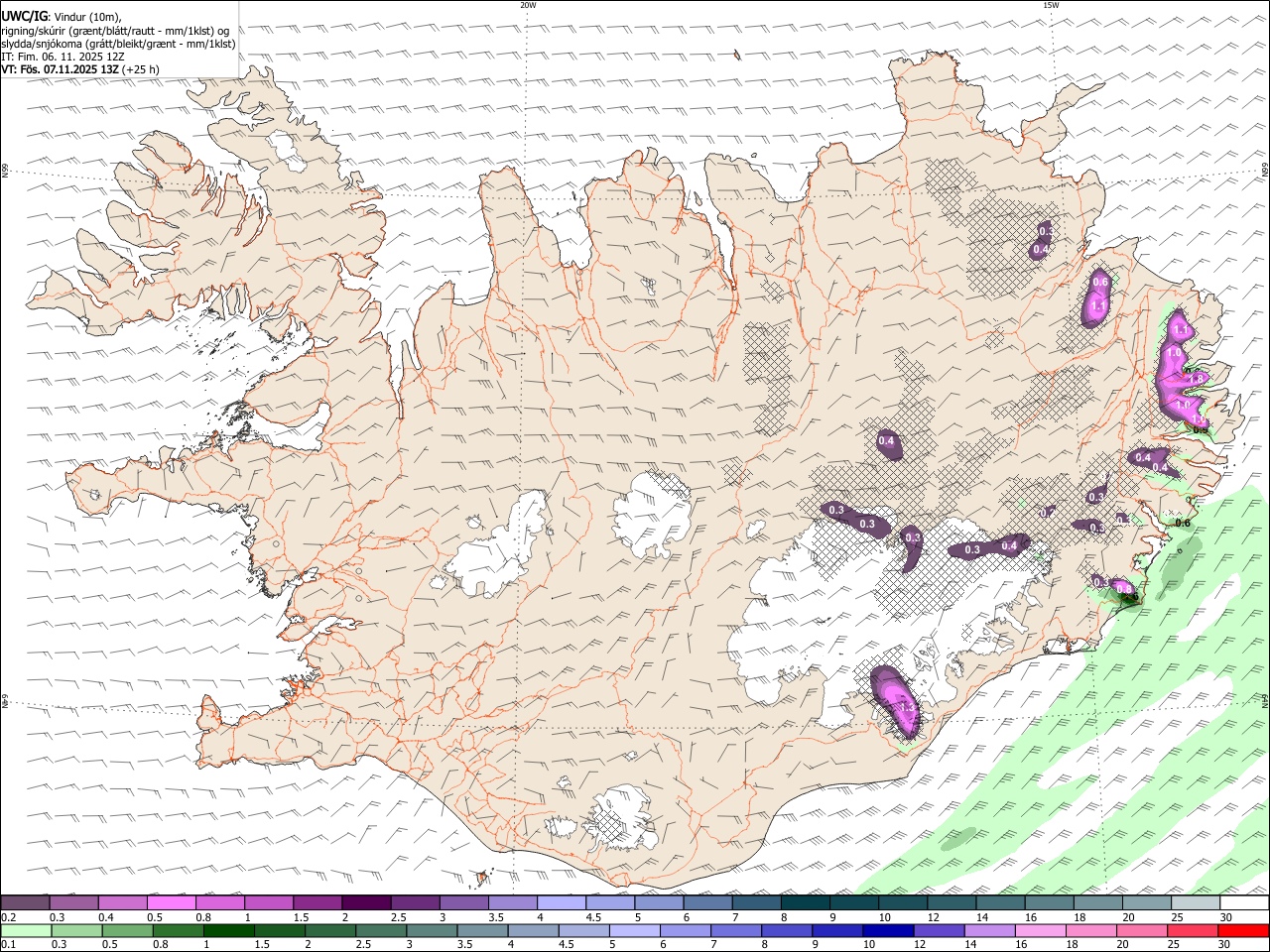Click the 0.1 label on the legend
This screenshot has width=1270, height=952.
point(9,945)
